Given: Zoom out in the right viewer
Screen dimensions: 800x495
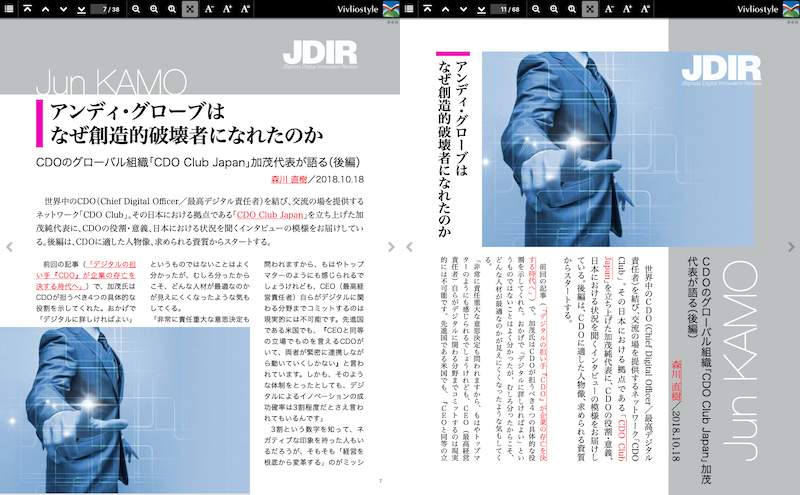Looking at the screenshot, I should [x=536, y=9].
